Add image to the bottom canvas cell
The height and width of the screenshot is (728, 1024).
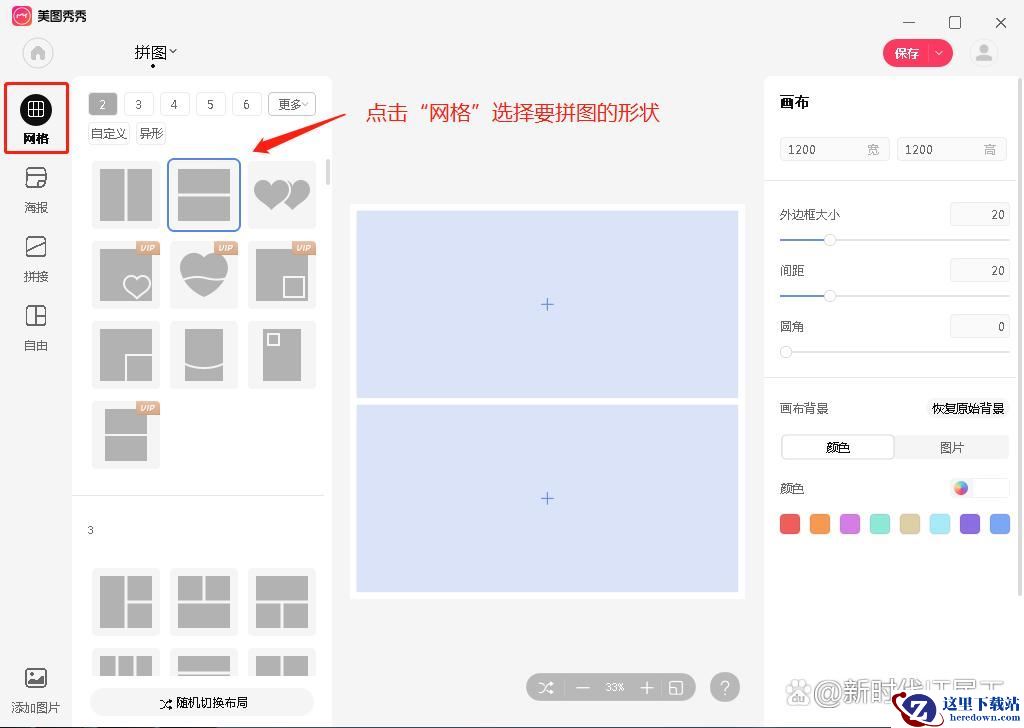tap(547, 498)
